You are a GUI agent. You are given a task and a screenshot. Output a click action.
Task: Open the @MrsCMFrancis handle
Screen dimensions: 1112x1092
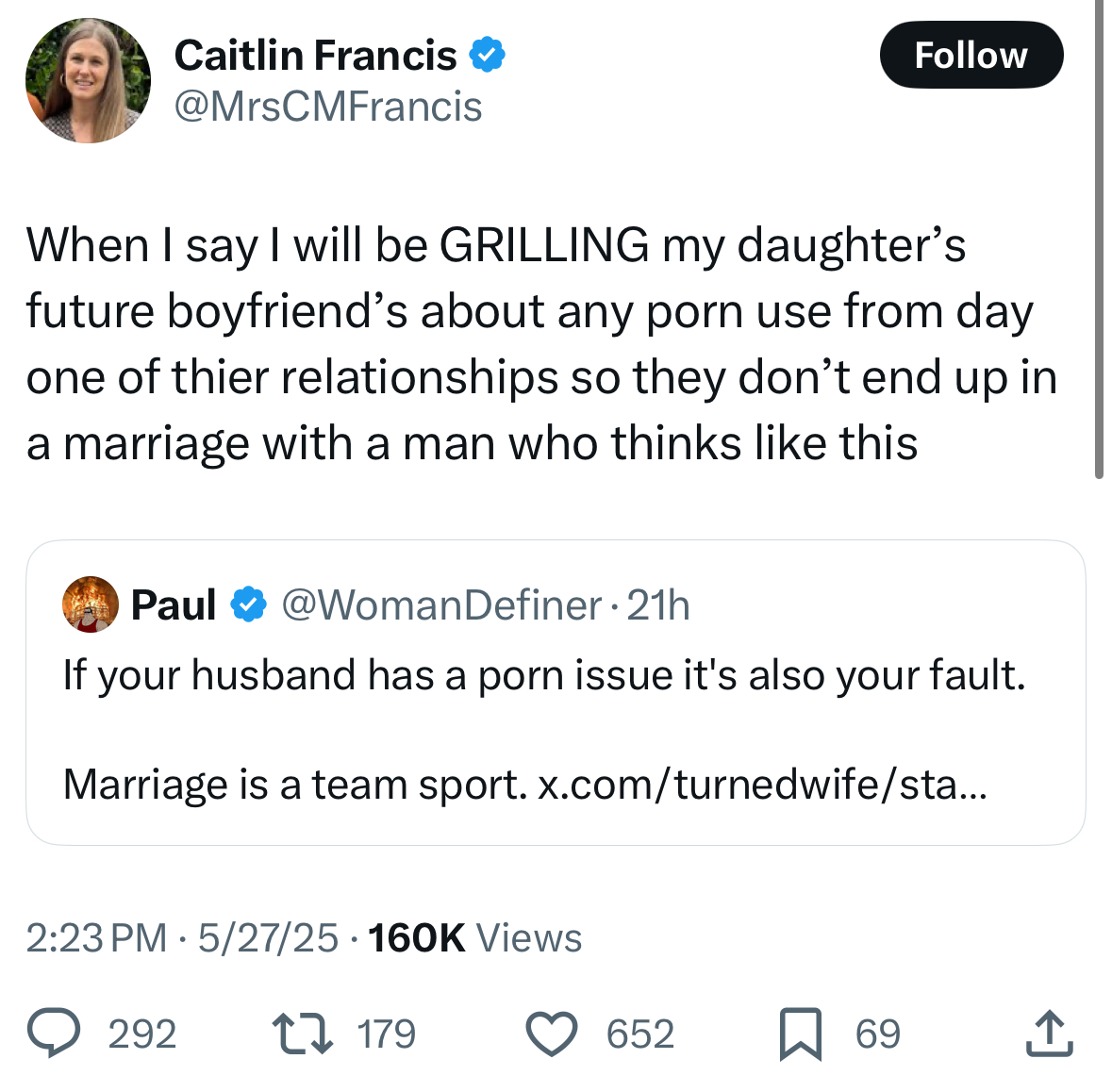click(x=328, y=107)
